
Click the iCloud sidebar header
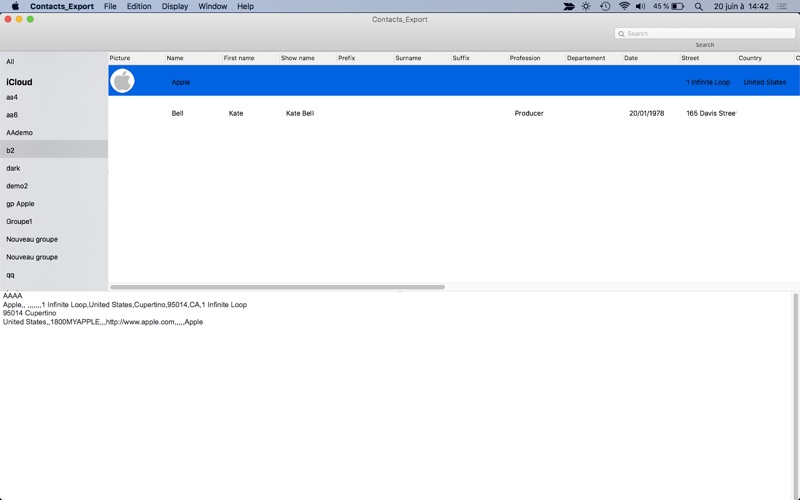click(19, 82)
